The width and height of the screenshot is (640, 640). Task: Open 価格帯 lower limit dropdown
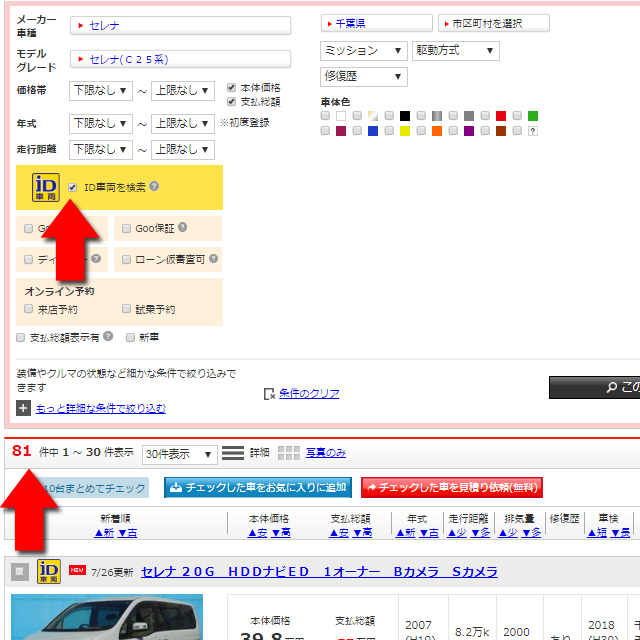[101, 91]
